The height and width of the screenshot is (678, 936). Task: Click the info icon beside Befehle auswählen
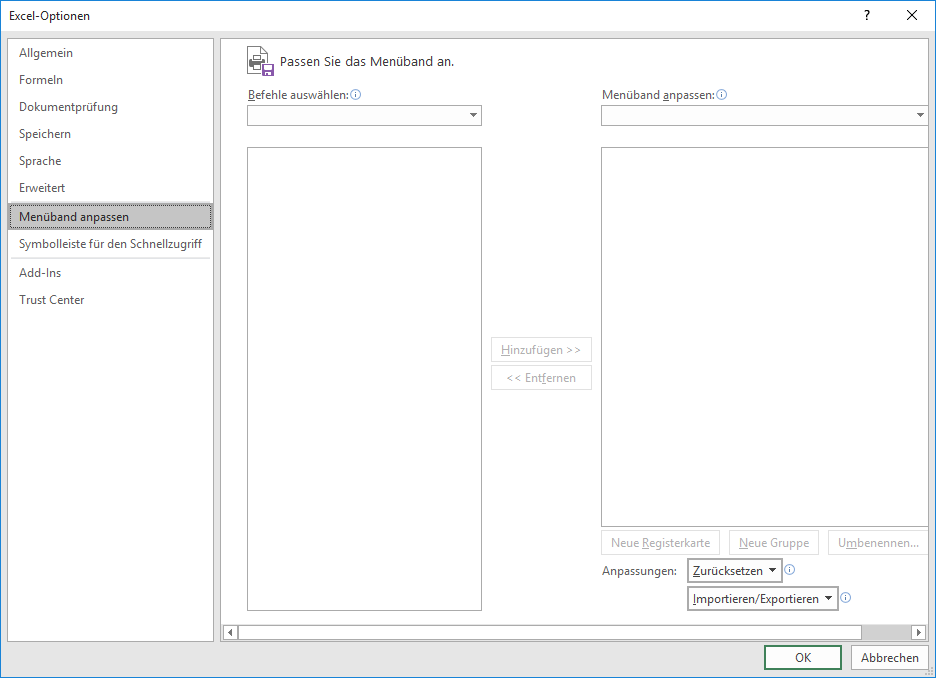(x=356, y=94)
